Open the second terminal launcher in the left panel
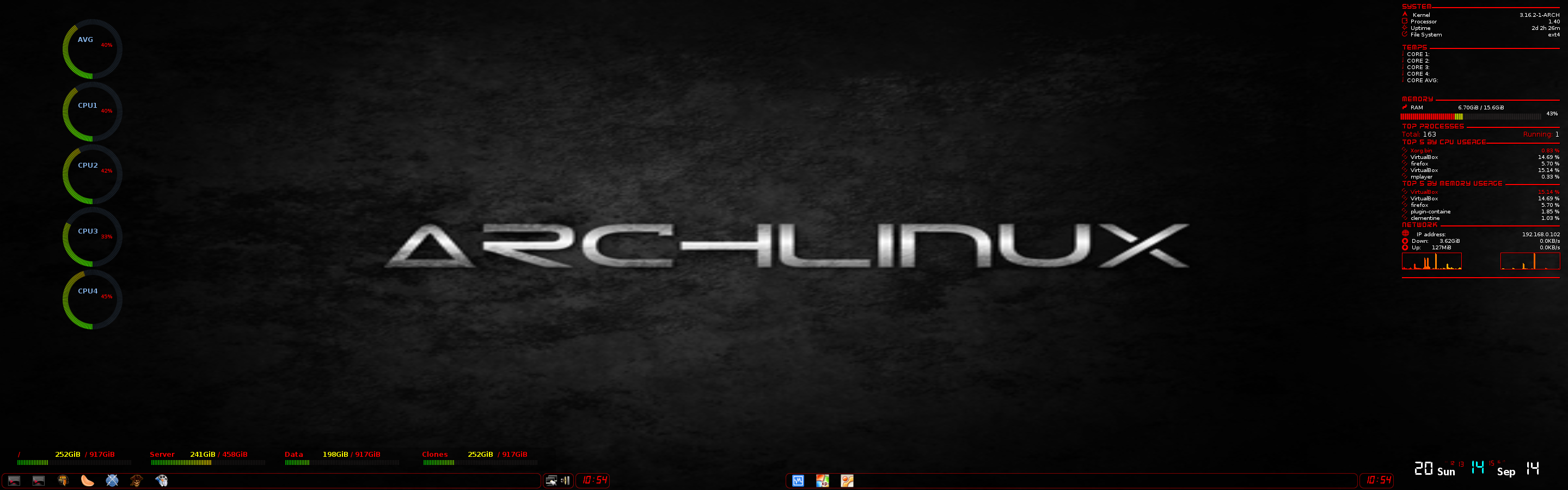Viewport: 1568px width, 490px height. (x=38, y=481)
